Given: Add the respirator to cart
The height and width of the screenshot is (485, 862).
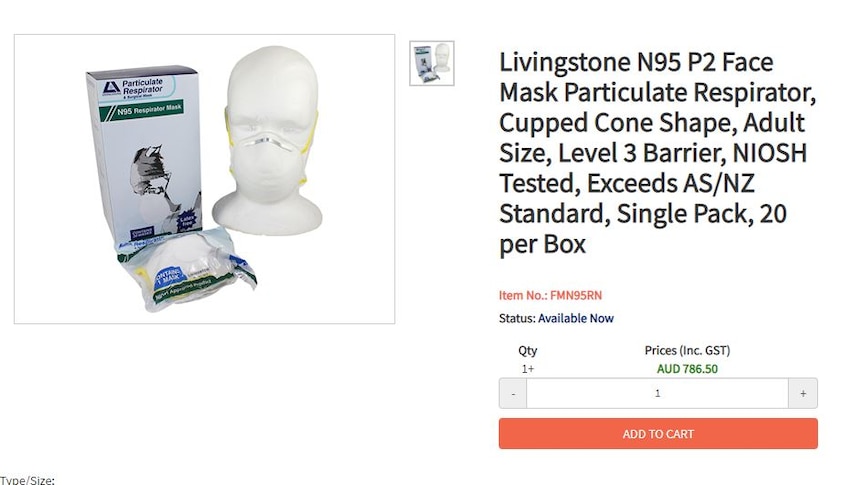Looking at the screenshot, I should tap(658, 434).
